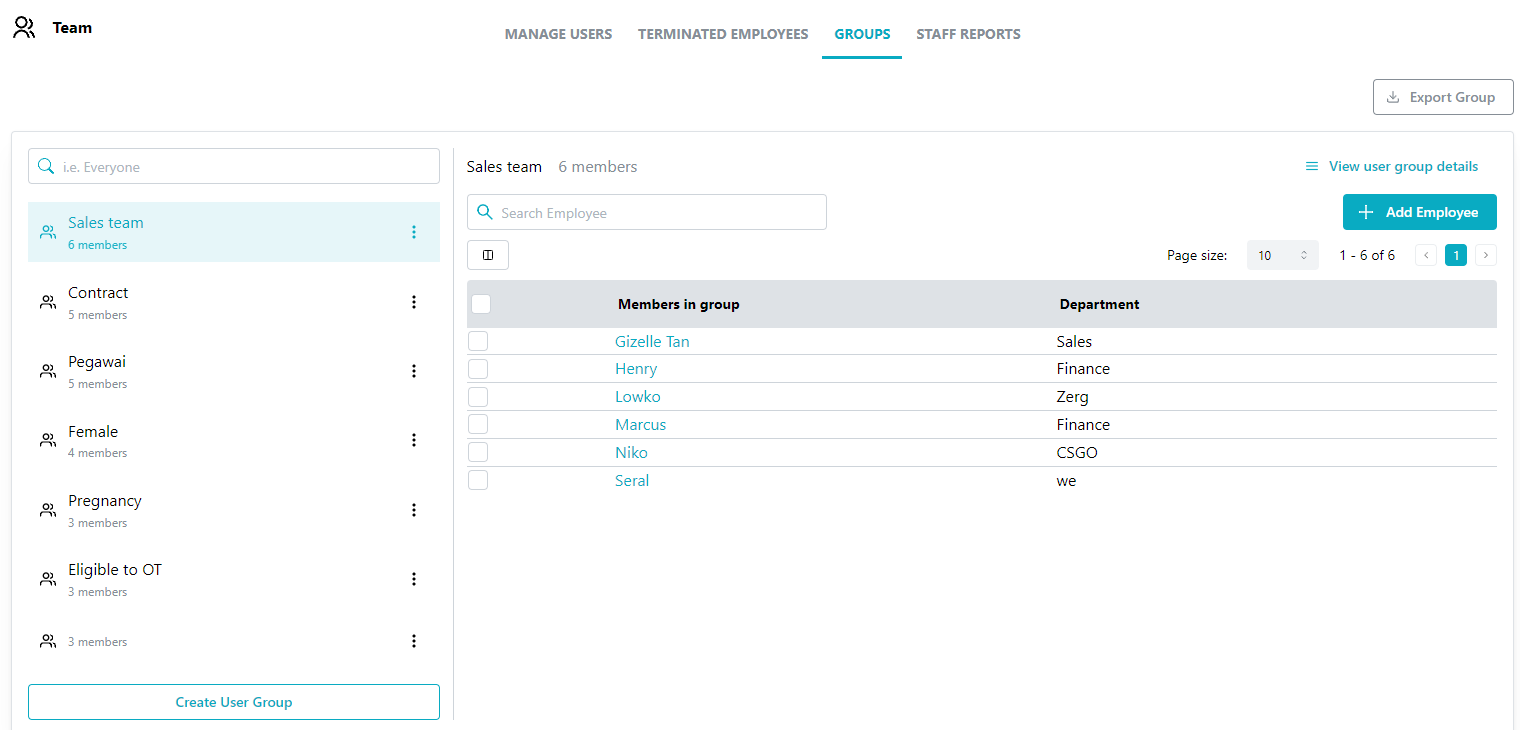Open Niko's profile link

point(631,452)
